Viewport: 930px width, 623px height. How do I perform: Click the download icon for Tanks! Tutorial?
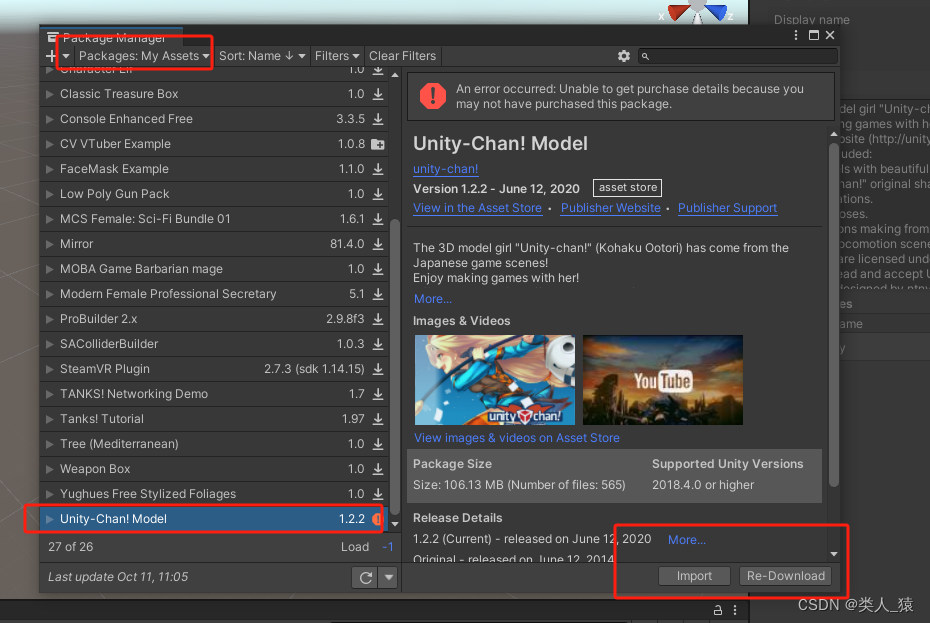[x=377, y=419]
